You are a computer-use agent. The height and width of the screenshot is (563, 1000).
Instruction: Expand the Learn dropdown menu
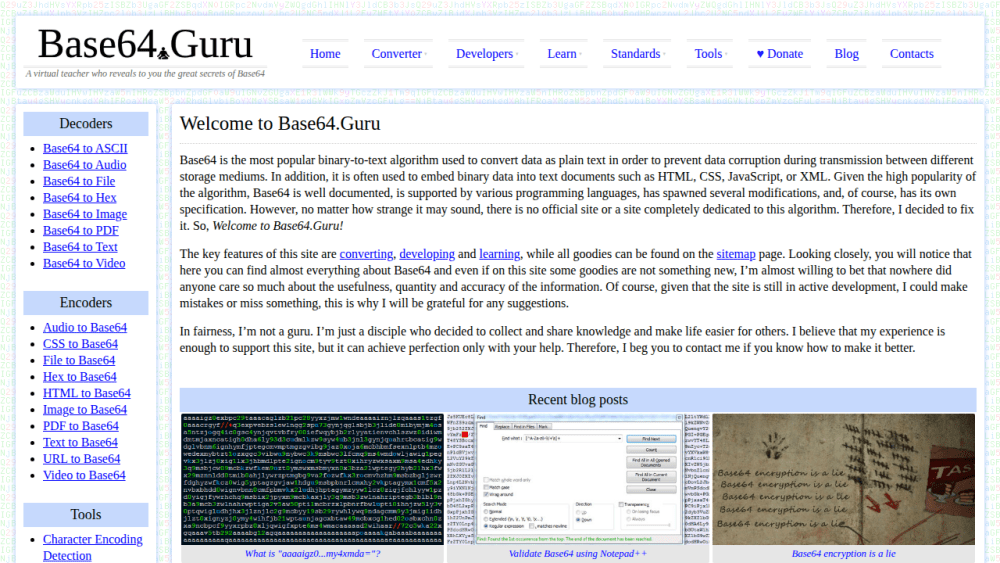(x=564, y=54)
